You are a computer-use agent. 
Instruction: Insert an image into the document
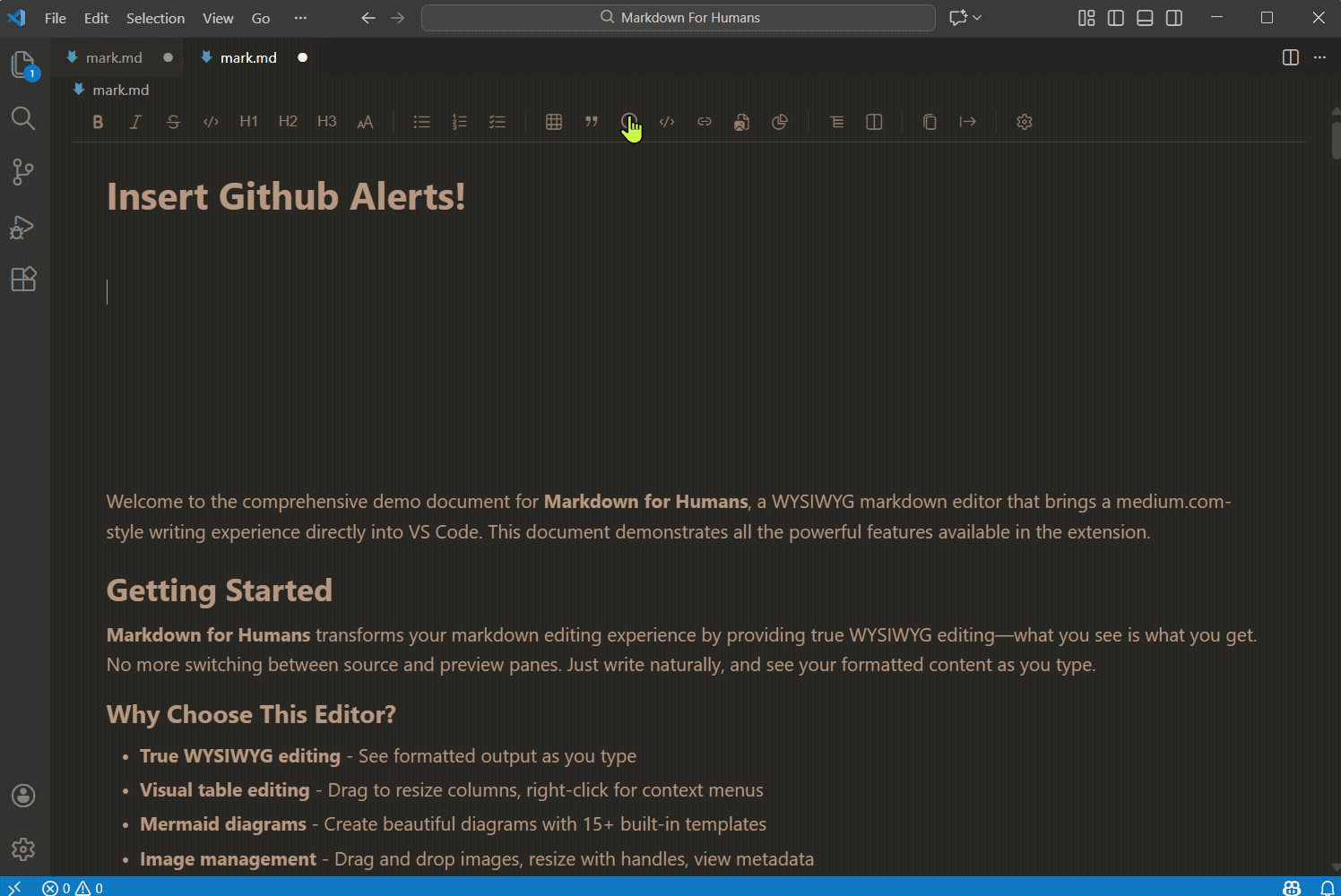click(741, 122)
